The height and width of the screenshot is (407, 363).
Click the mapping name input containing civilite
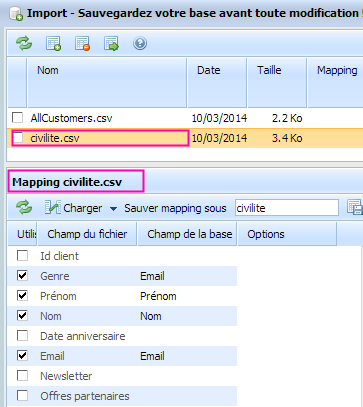(x=287, y=208)
